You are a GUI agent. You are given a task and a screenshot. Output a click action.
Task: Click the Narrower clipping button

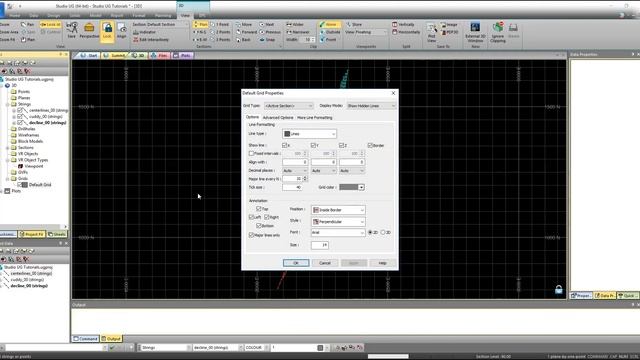[x=298, y=32]
